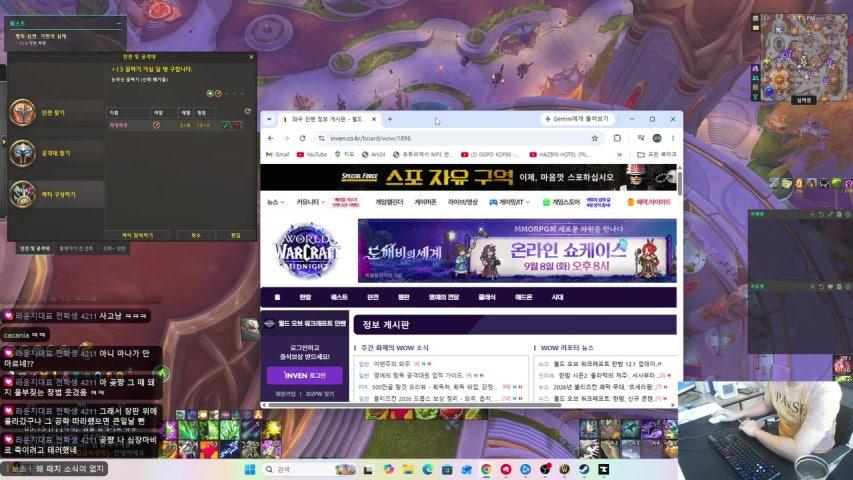Expand the 뉴스 dropdown menu
Viewport: 853px width, 480px height.
click(x=276, y=202)
